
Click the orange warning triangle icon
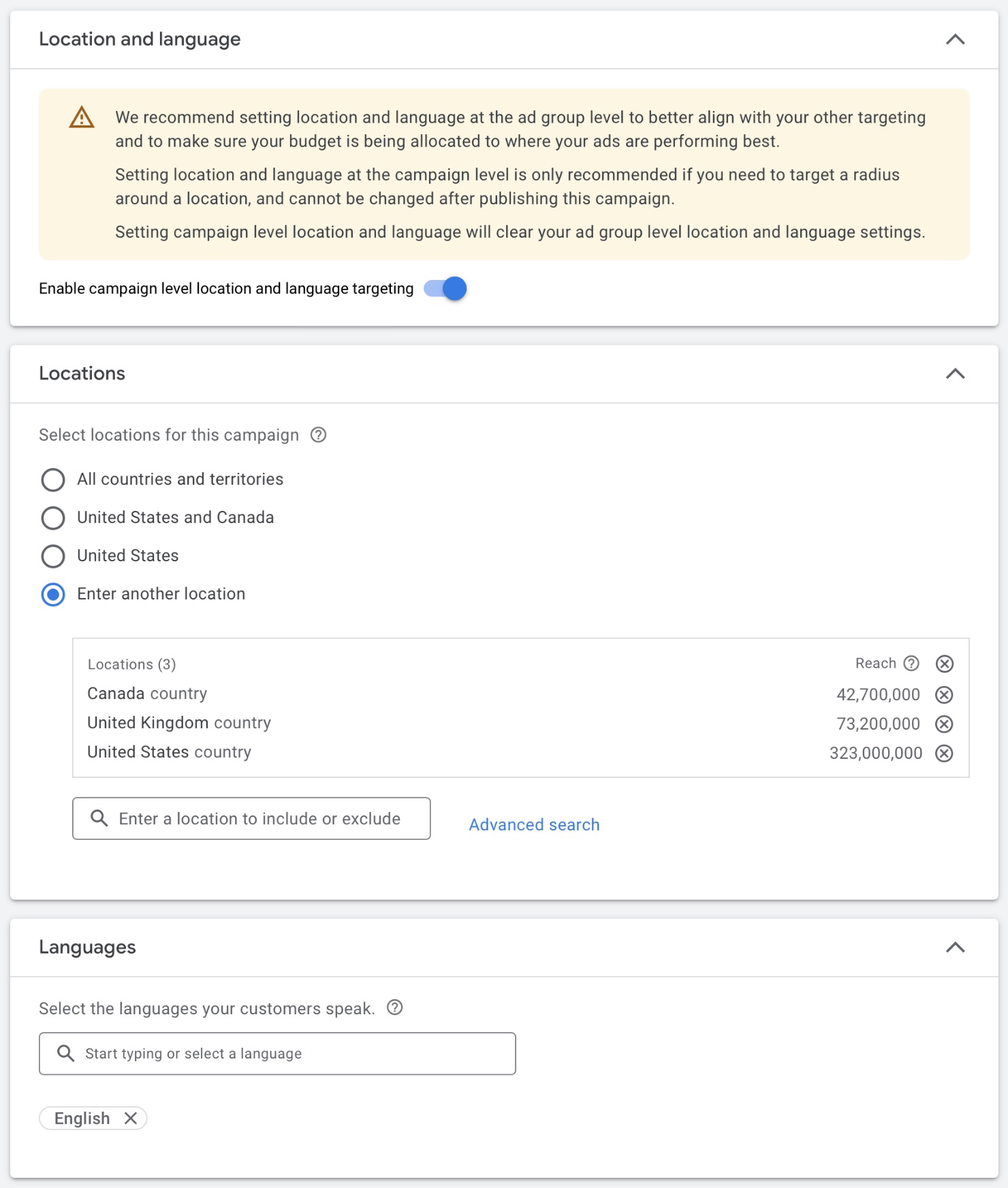click(x=82, y=118)
